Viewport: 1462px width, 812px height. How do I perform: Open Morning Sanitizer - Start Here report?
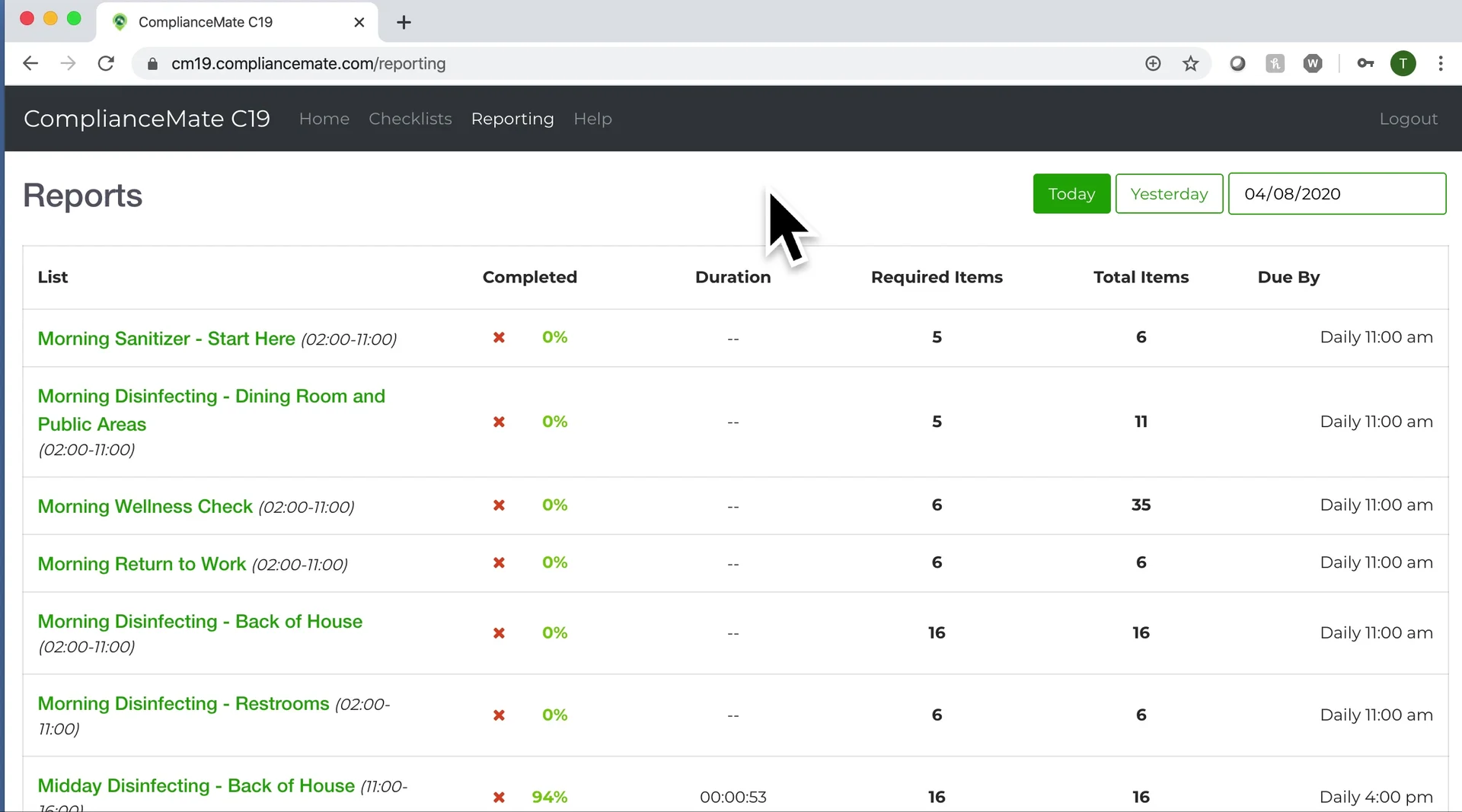coord(166,339)
